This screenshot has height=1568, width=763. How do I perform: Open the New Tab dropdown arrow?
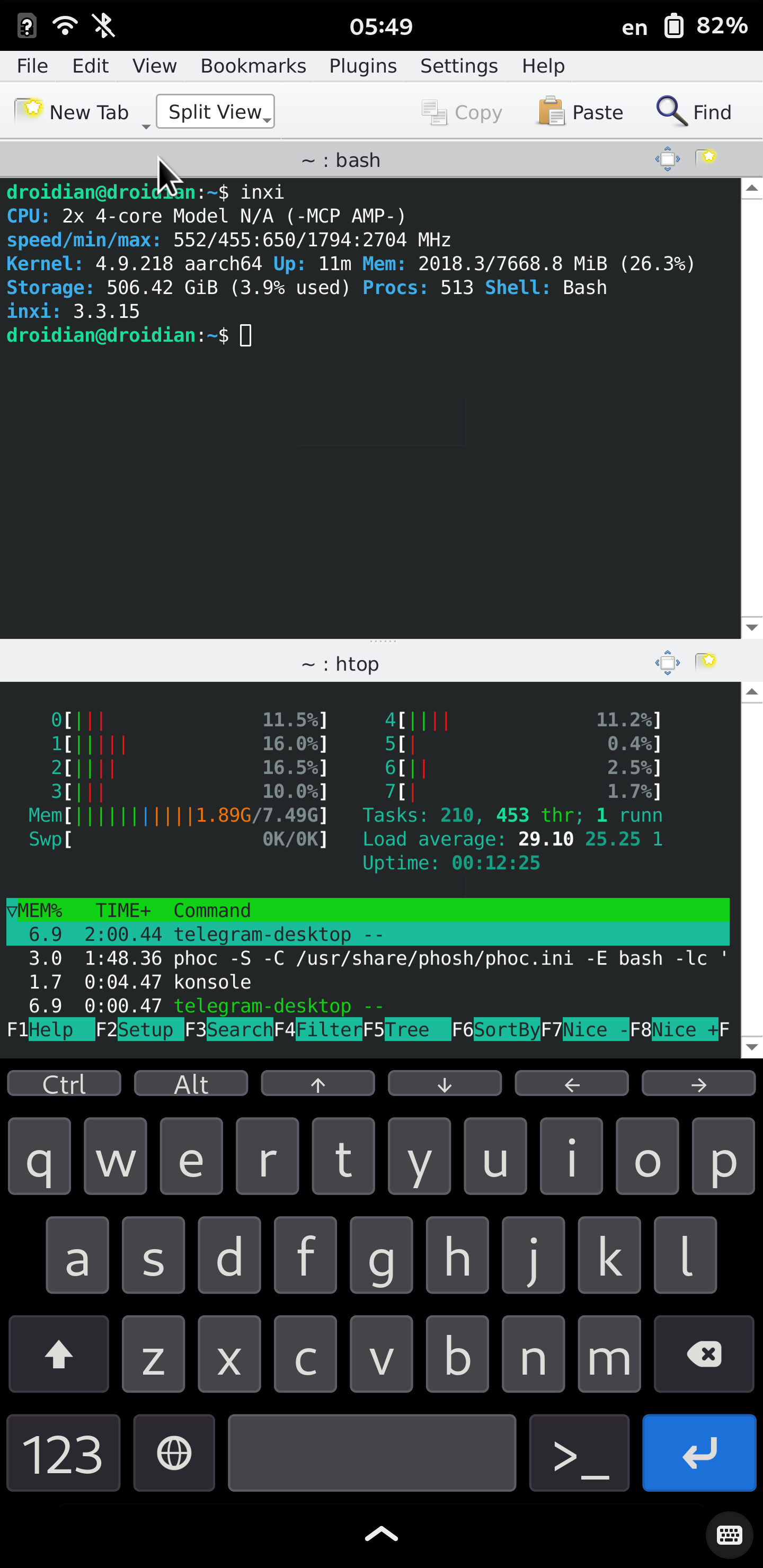coord(146,126)
